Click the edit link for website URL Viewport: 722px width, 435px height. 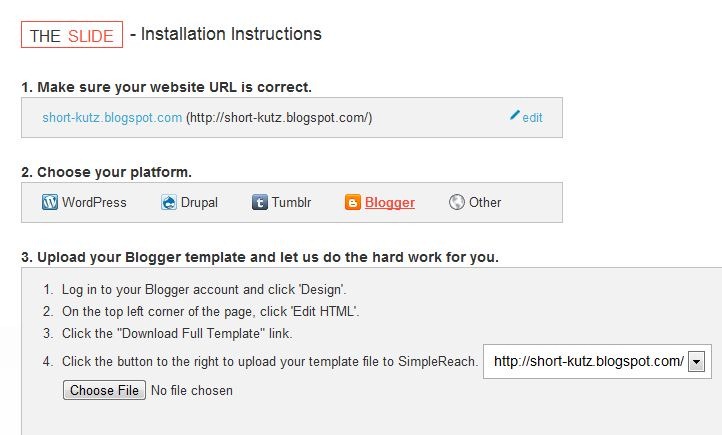pyautogui.click(x=532, y=118)
